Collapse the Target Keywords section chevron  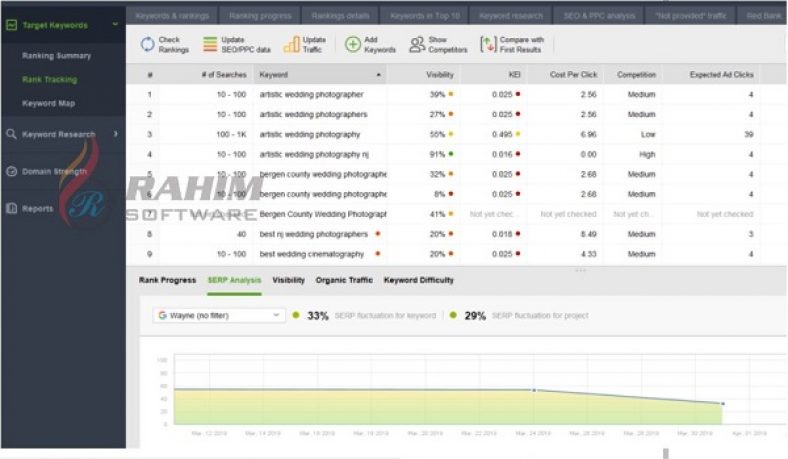pyautogui.click(x=115, y=24)
